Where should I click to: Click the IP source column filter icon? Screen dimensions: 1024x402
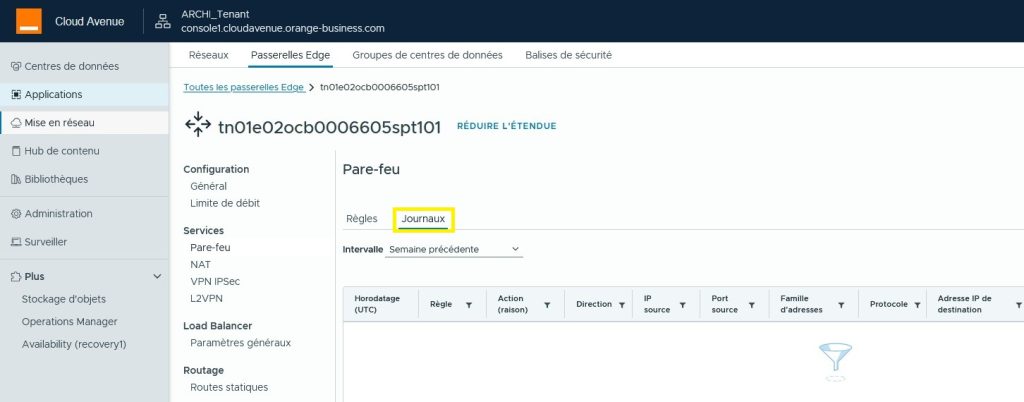click(x=682, y=305)
